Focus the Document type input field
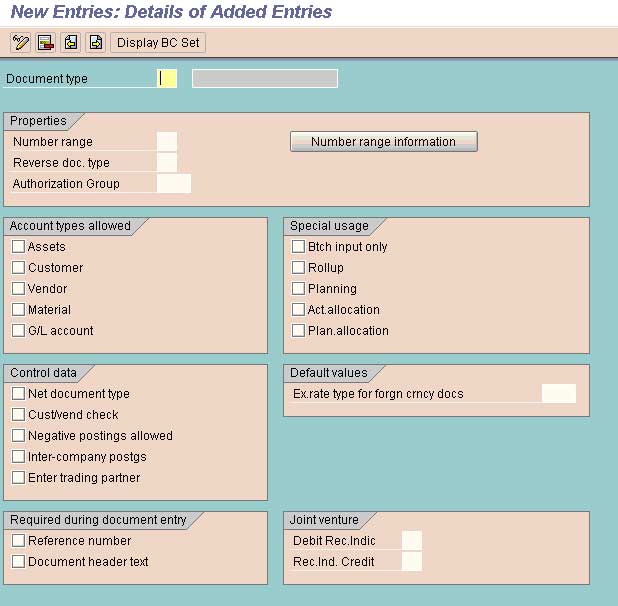 [x=167, y=78]
